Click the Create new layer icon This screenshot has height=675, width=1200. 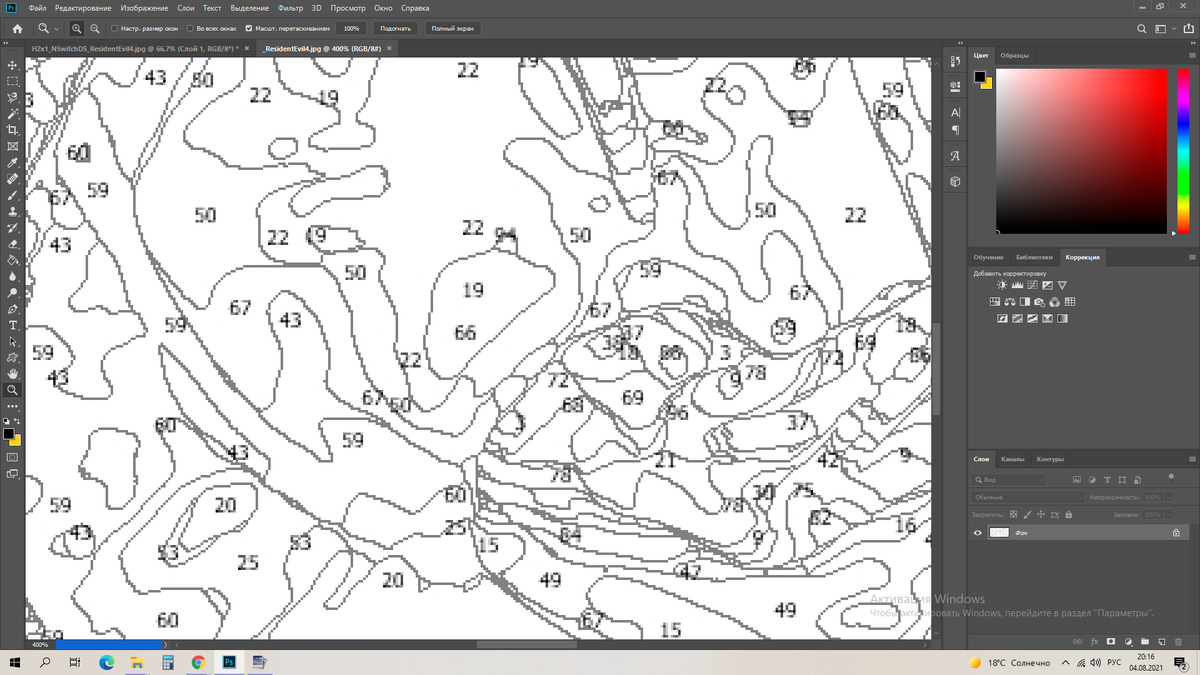(1161, 641)
